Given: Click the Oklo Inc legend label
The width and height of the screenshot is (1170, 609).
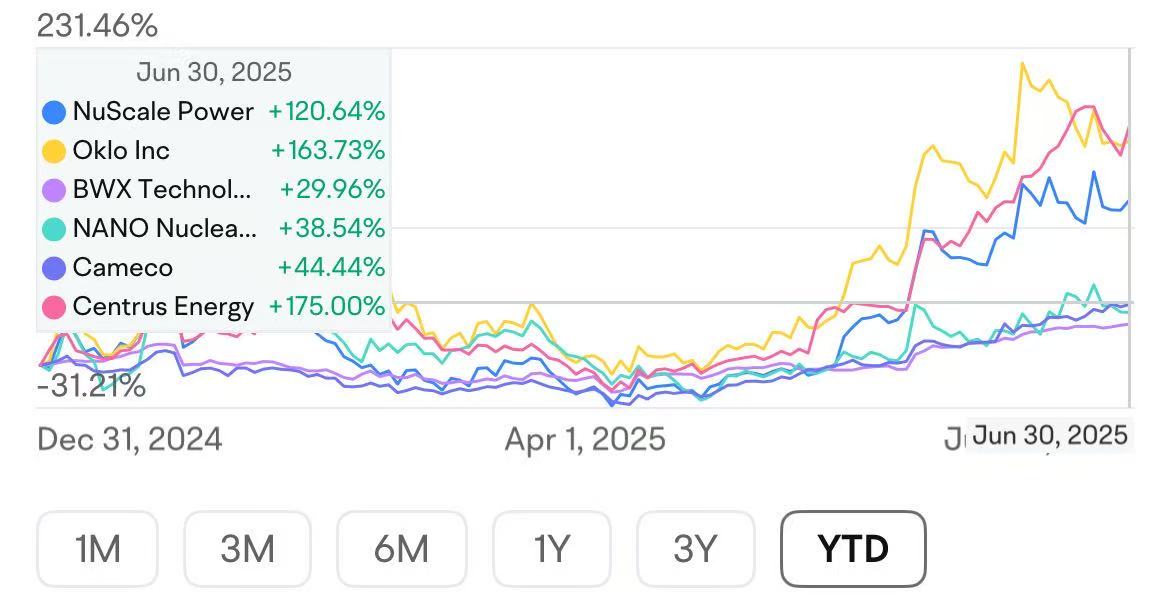Looking at the screenshot, I should click(x=121, y=150).
